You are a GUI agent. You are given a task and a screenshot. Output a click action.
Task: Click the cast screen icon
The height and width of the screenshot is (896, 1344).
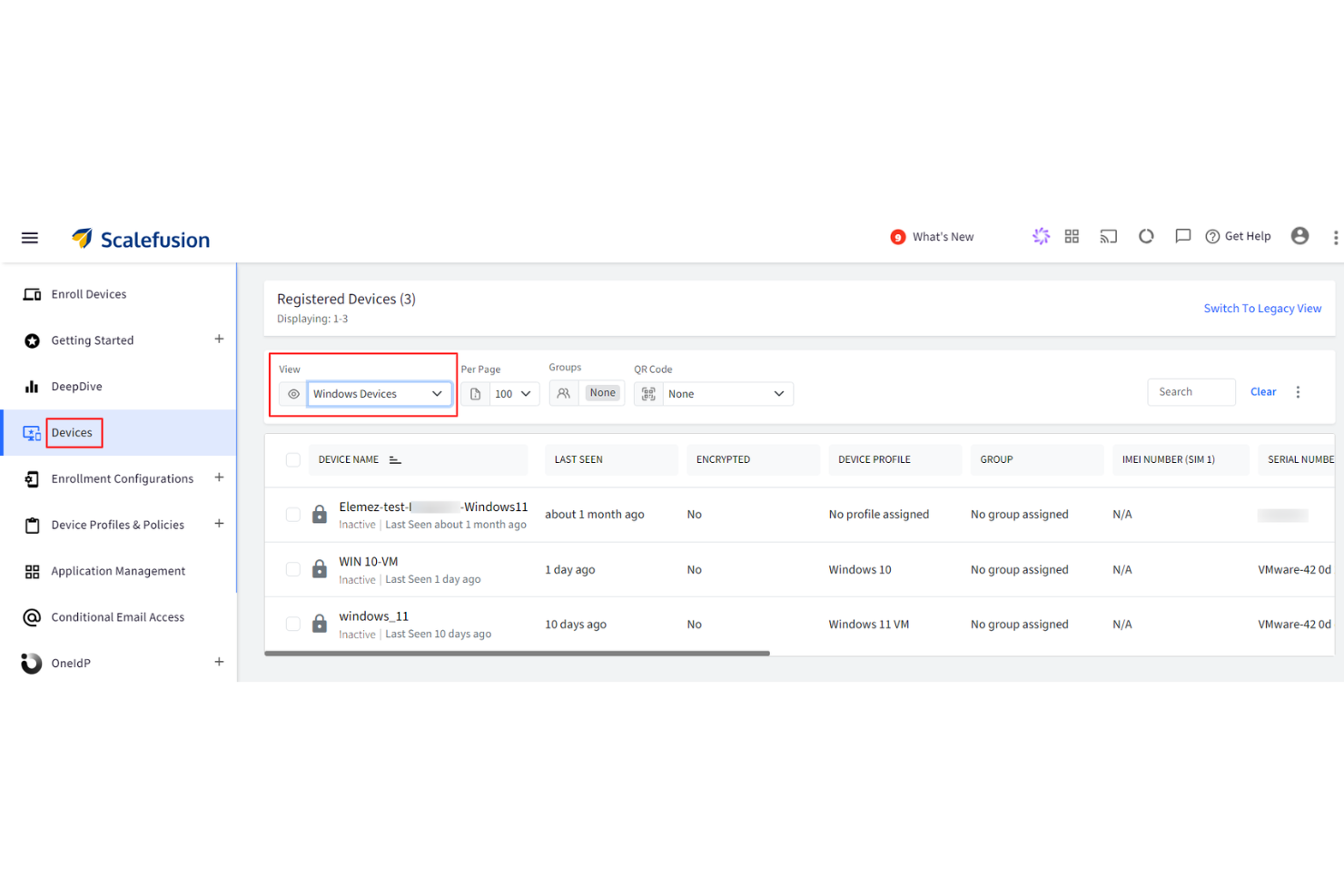[x=1109, y=236]
